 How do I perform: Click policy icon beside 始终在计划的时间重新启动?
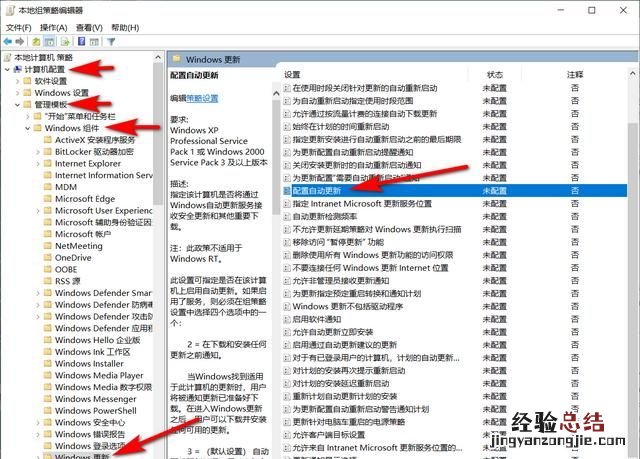point(287,126)
